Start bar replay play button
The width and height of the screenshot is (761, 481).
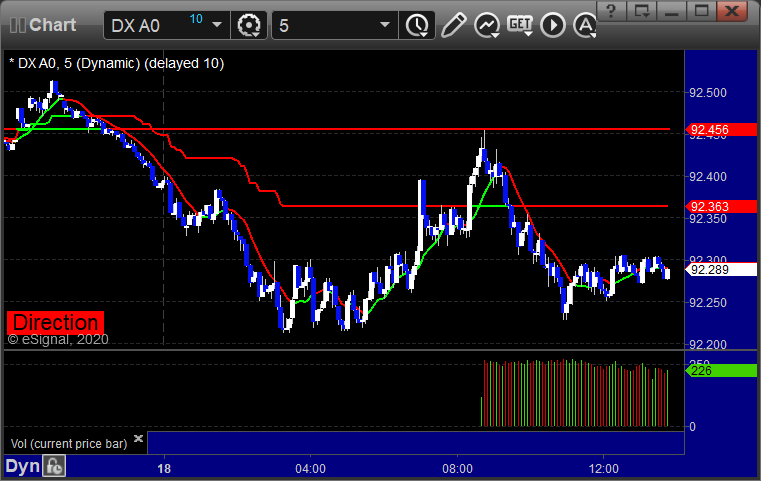[553, 25]
